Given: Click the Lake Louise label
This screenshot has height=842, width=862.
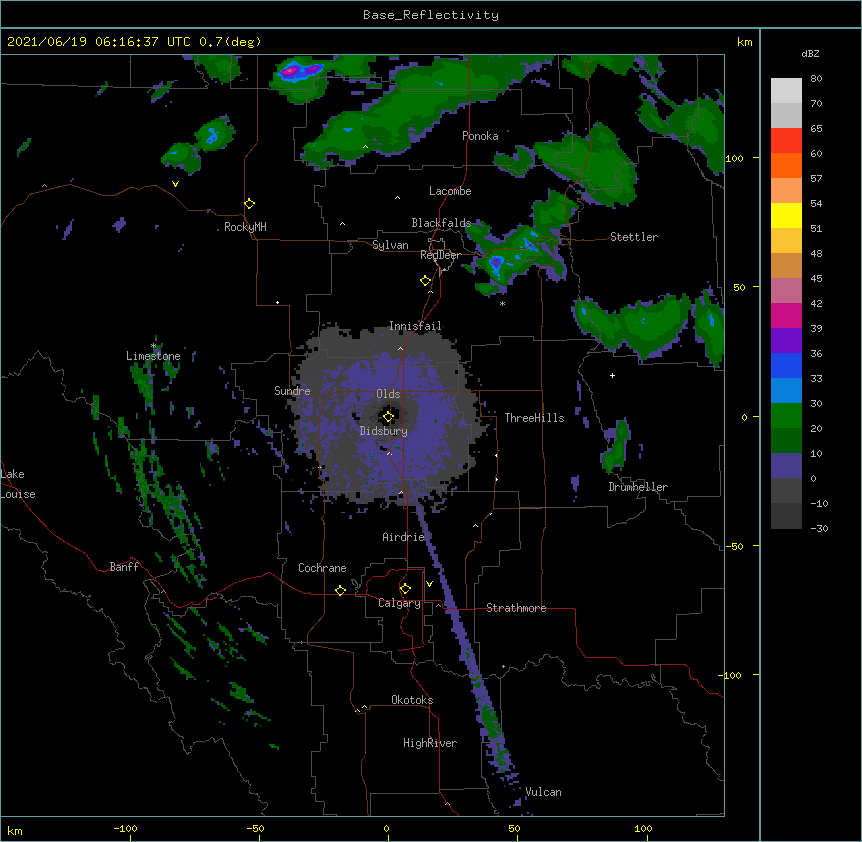Looking at the screenshot, I should [x=18, y=484].
